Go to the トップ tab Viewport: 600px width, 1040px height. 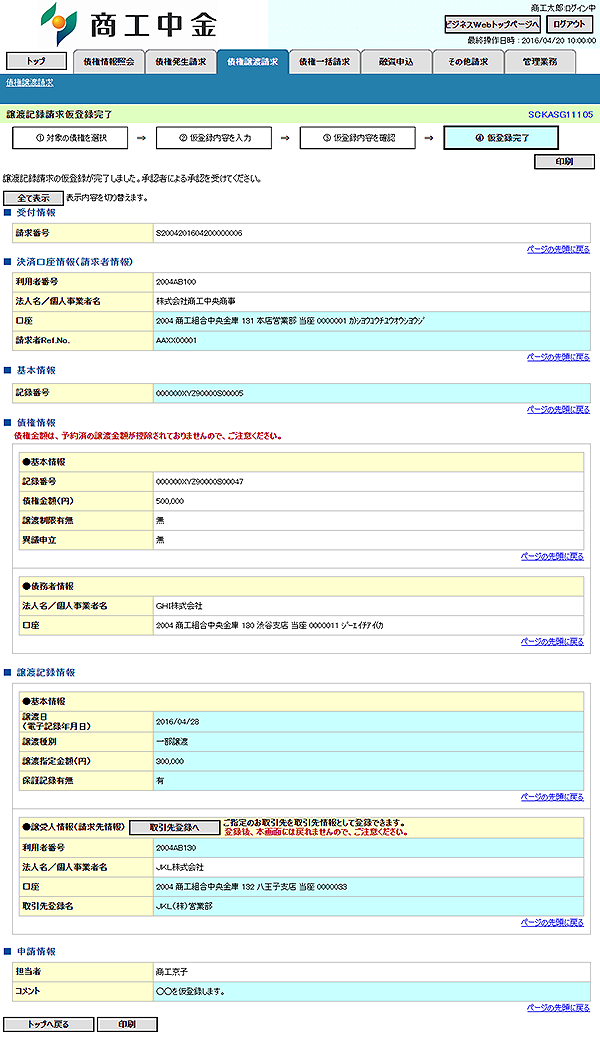pos(36,61)
